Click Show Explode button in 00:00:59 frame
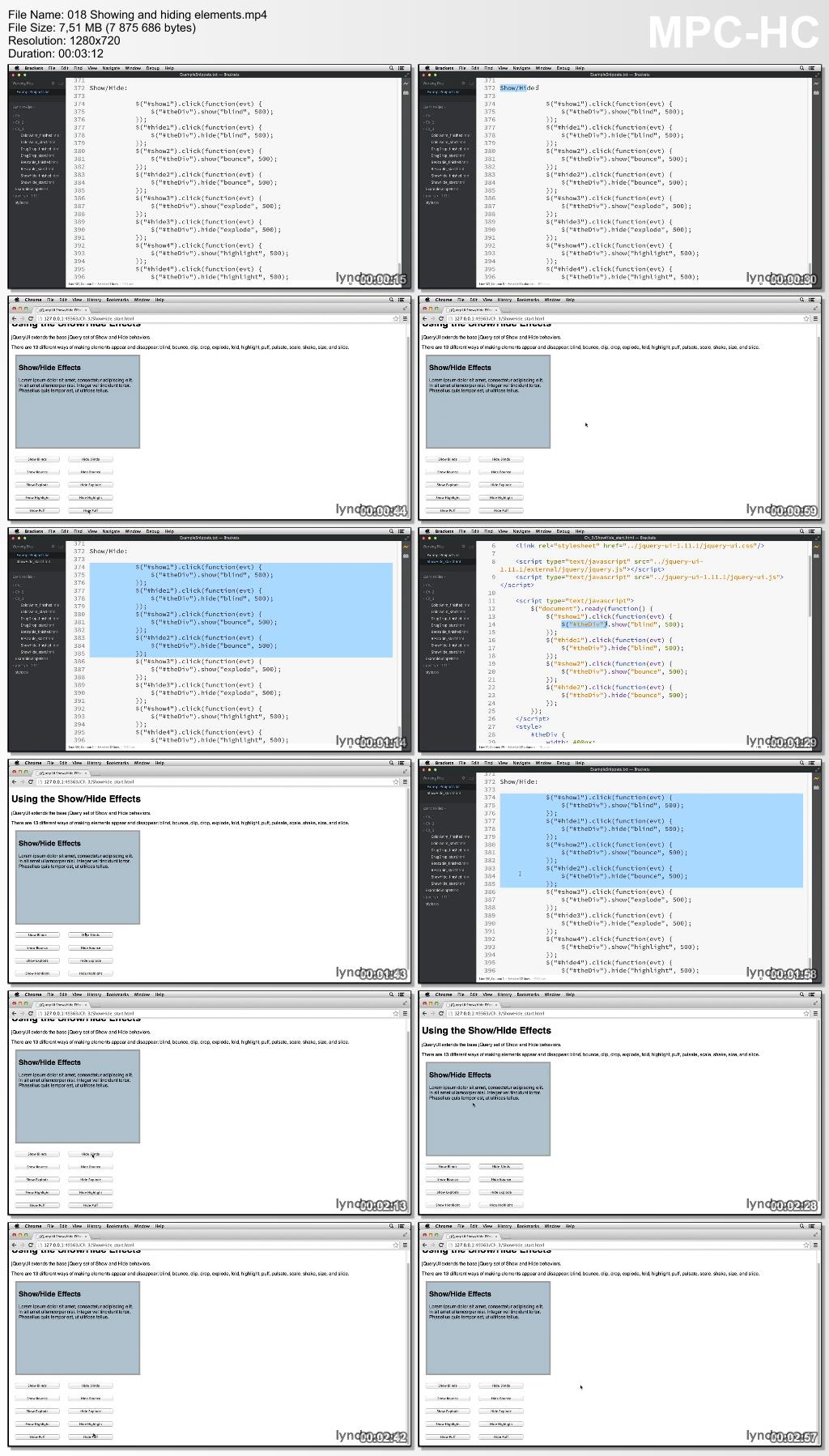The width and height of the screenshot is (829, 1456). pos(448,485)
